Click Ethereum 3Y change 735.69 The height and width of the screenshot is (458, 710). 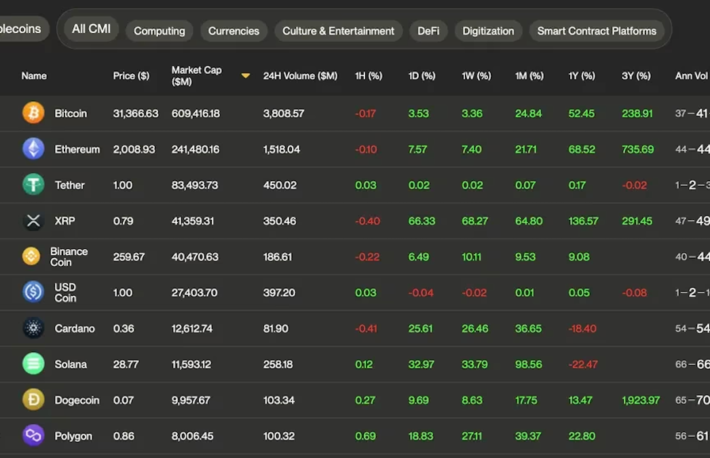click(x=638, y=149)
